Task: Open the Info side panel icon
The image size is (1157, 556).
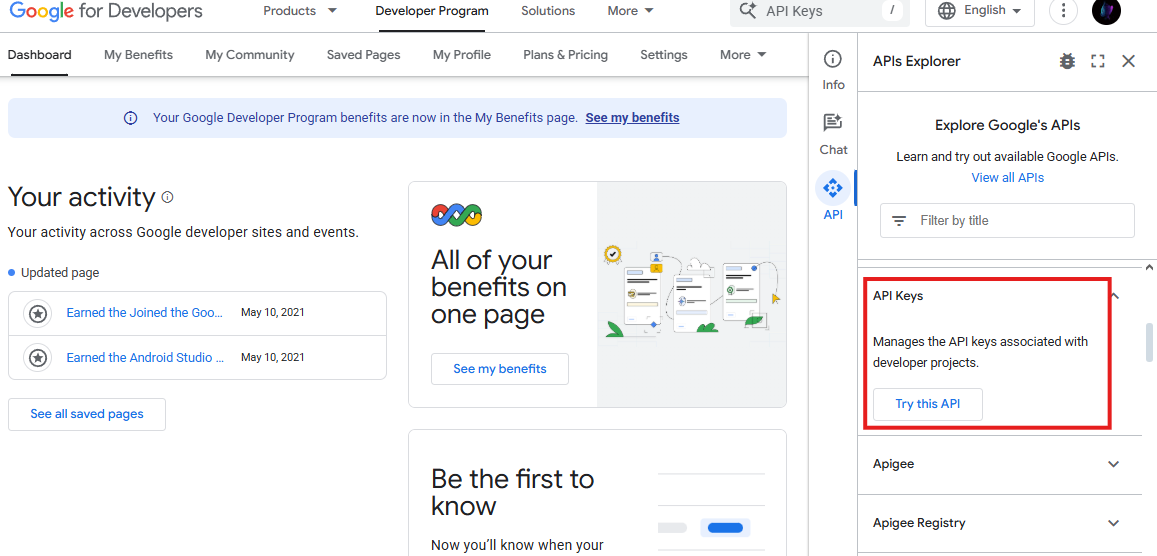Action: [x=833, y=69]
